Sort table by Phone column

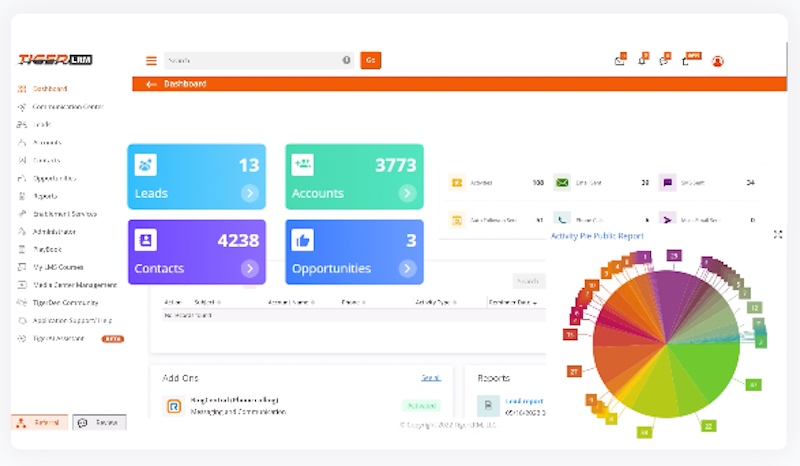[x=353, y=302]
